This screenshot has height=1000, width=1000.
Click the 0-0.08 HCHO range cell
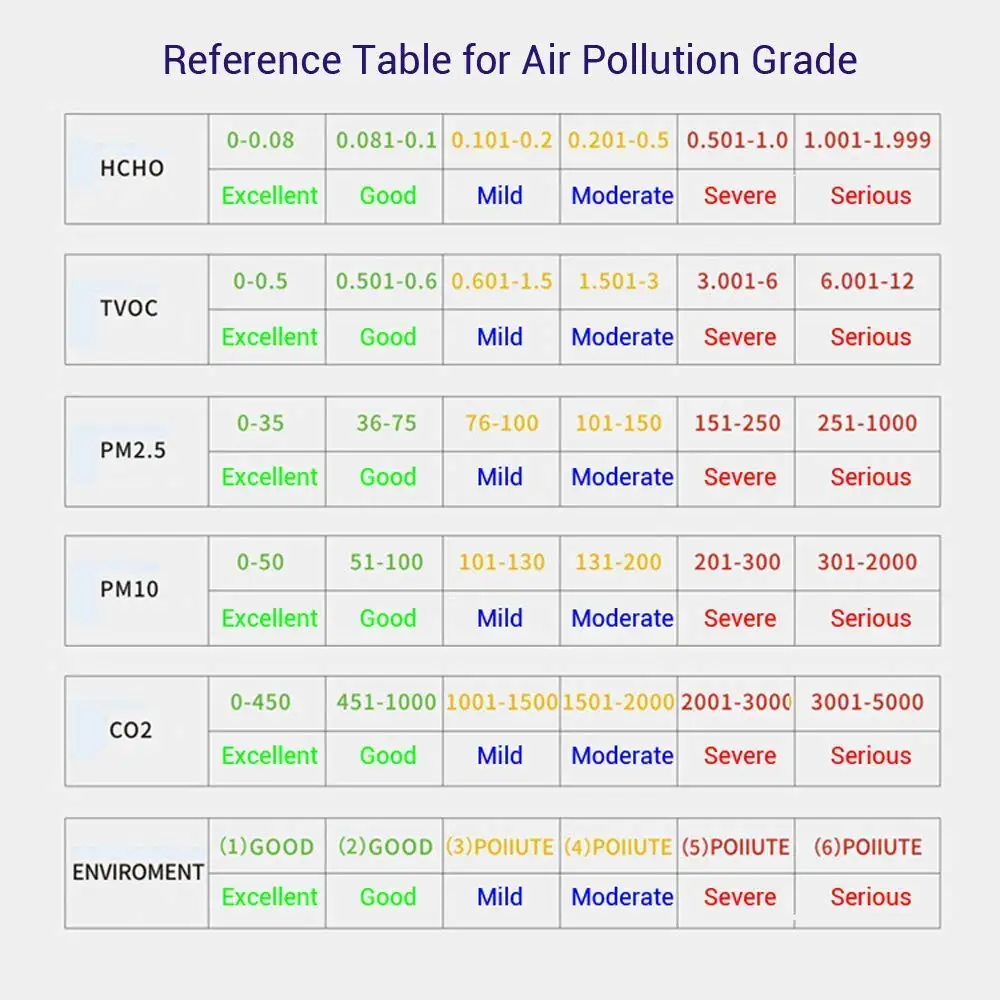(261, 140)
